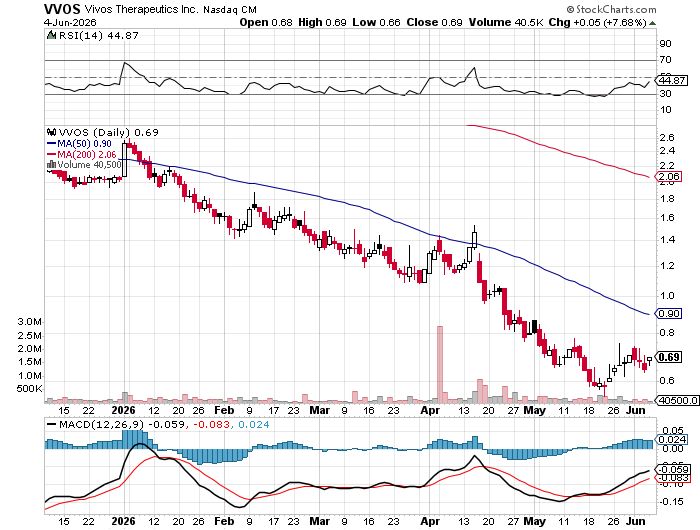Click the 0.6 price scale label
The width and height of the screenshot is (700, 530).
(667, 381)
